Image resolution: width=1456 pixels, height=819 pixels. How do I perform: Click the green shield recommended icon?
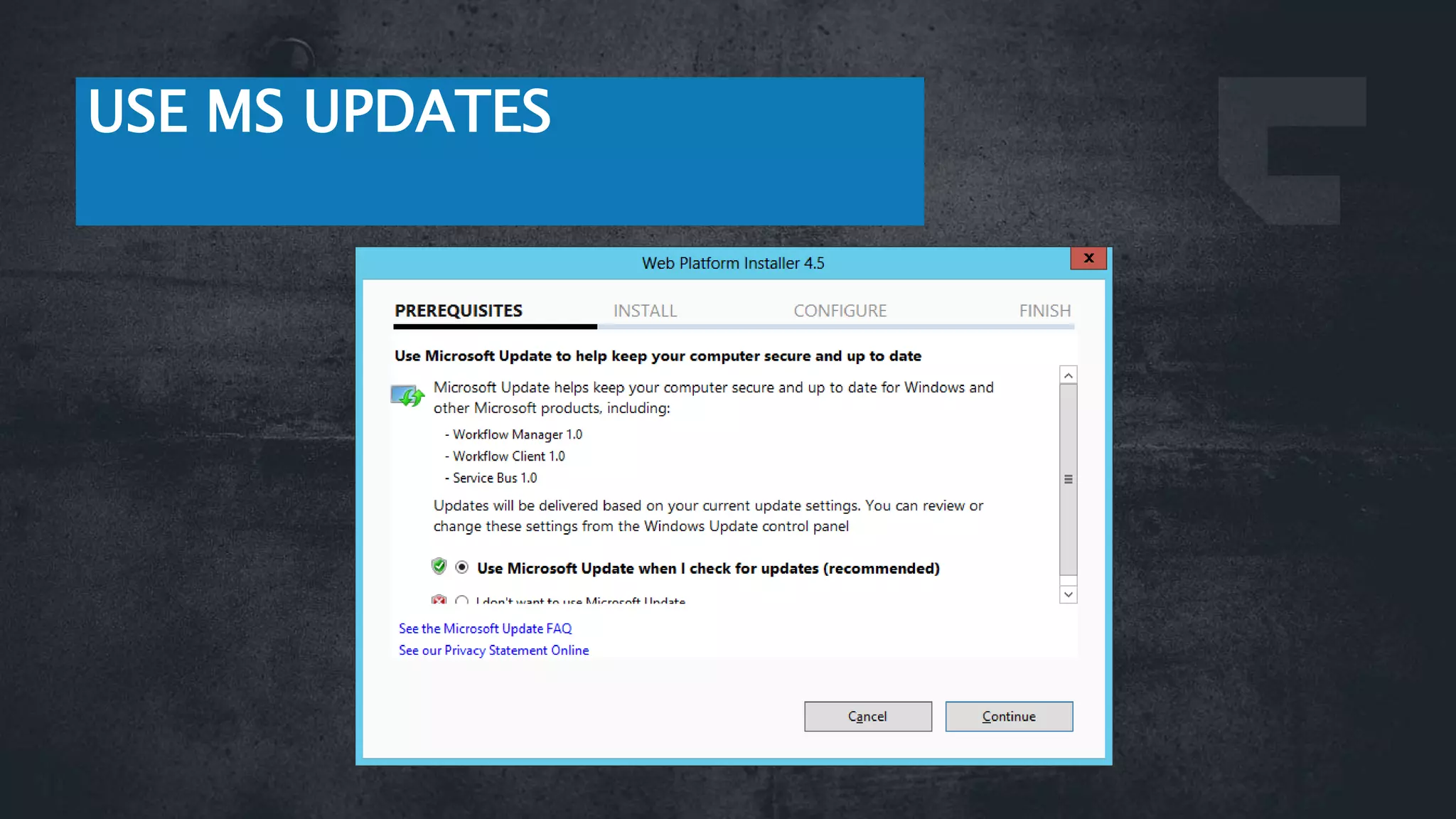point(439,567)
